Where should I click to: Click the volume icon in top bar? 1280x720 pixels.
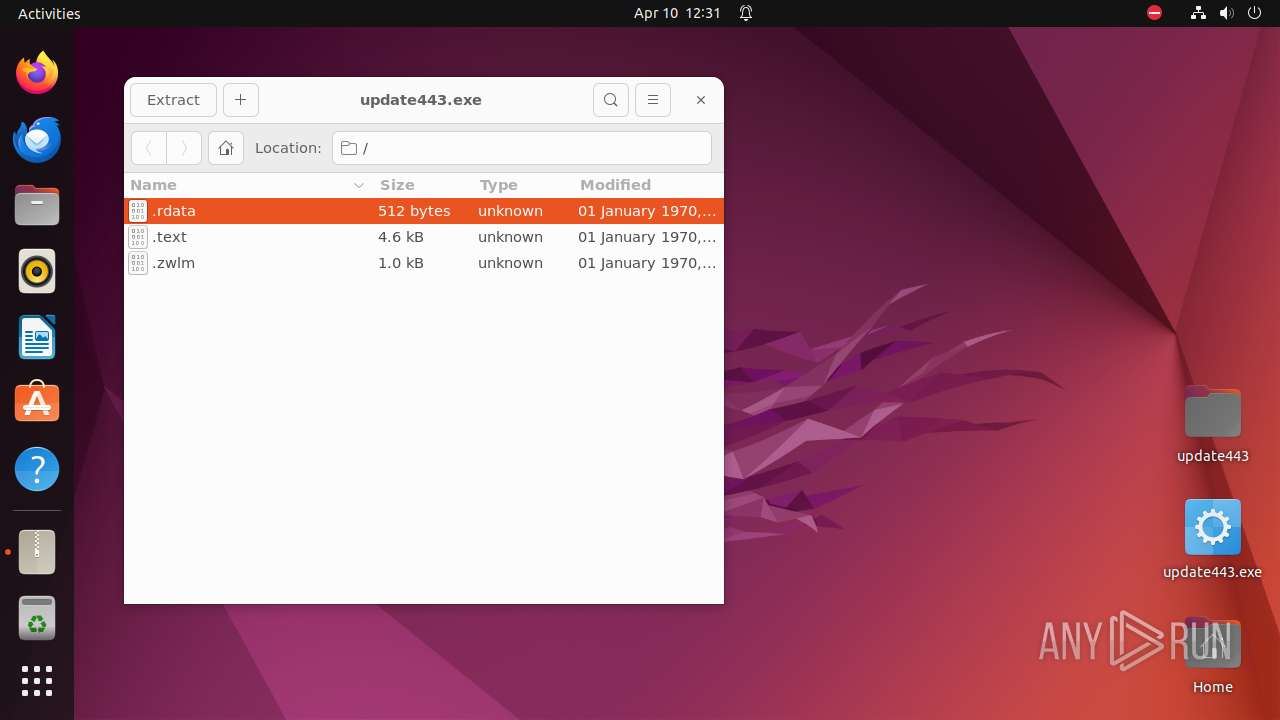pyautogui.click(x=1226, y=13)
